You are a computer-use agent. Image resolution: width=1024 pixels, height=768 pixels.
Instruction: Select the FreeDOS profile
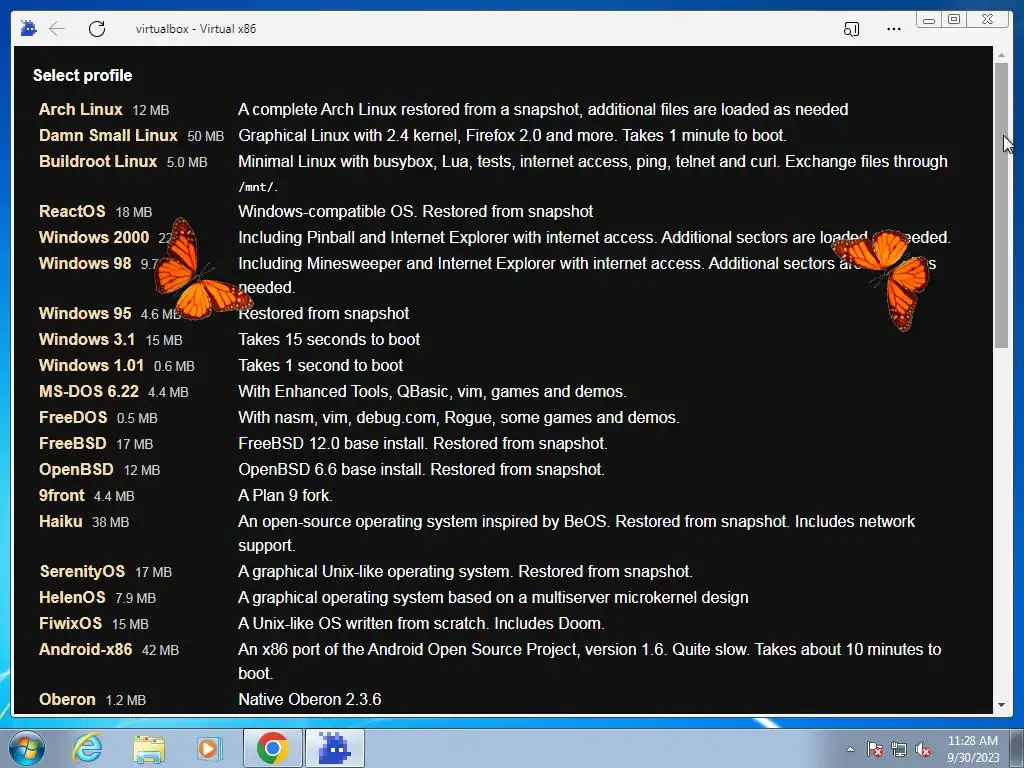(73, 417)
